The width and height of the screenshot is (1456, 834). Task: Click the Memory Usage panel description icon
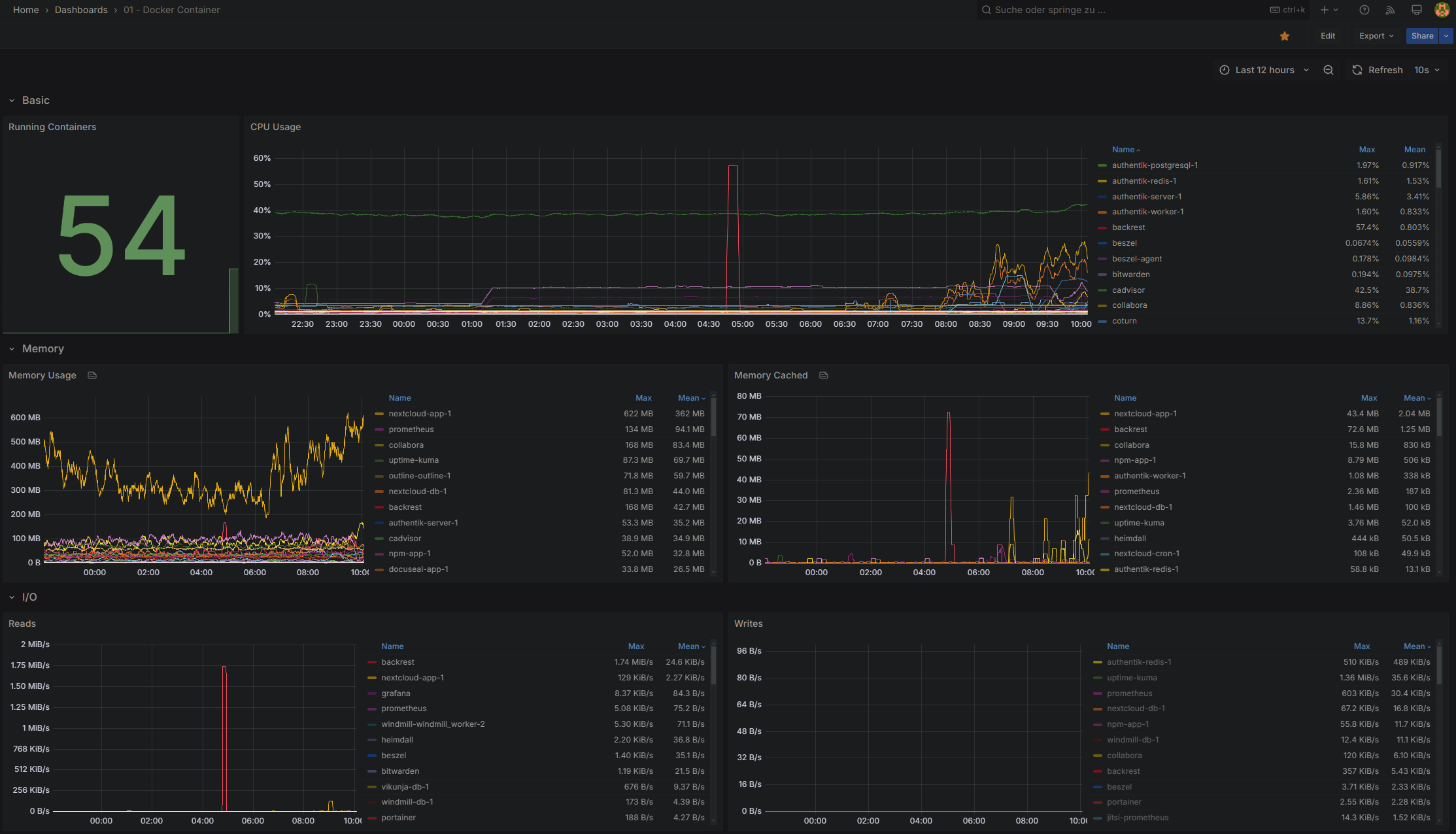[92, 375]
